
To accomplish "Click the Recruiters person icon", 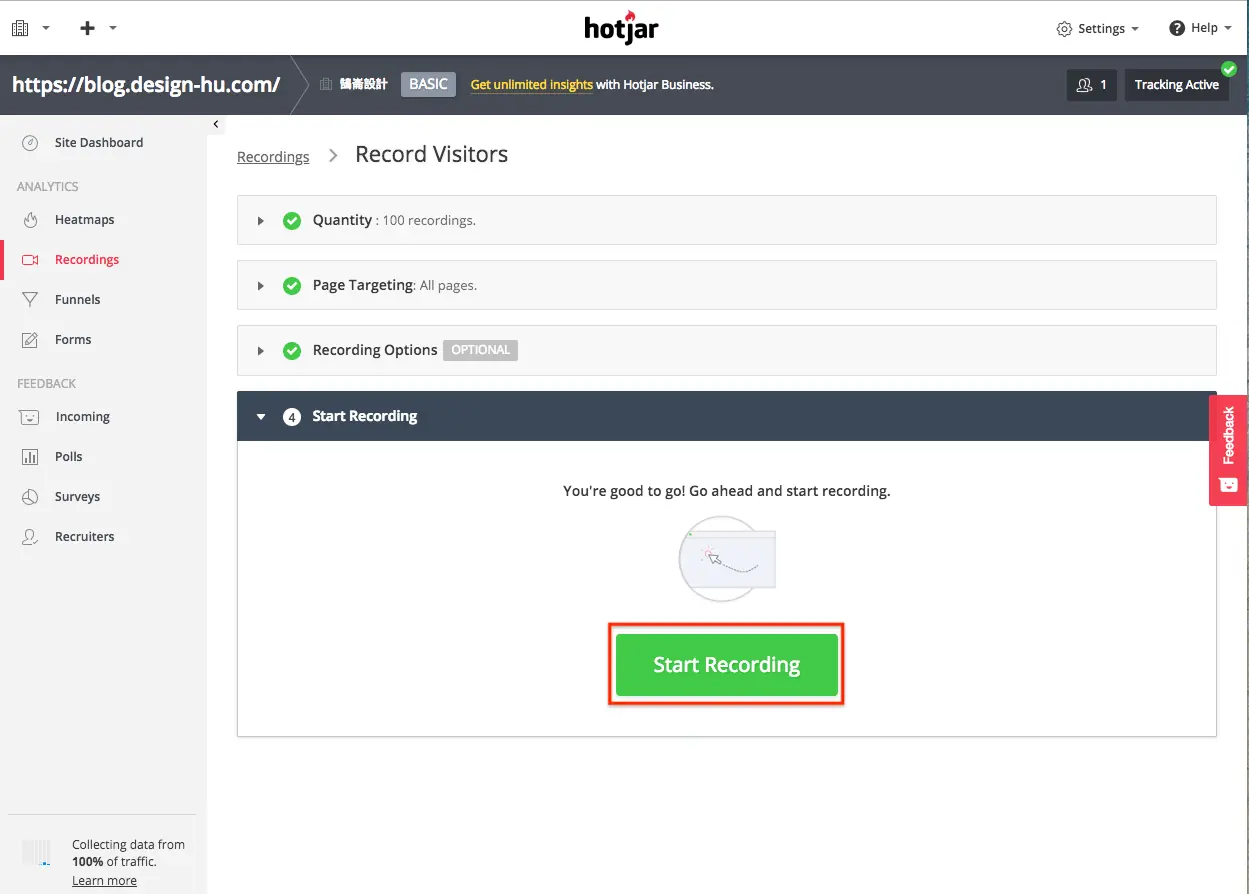I will pyautogui.click(x=30, y=537).
